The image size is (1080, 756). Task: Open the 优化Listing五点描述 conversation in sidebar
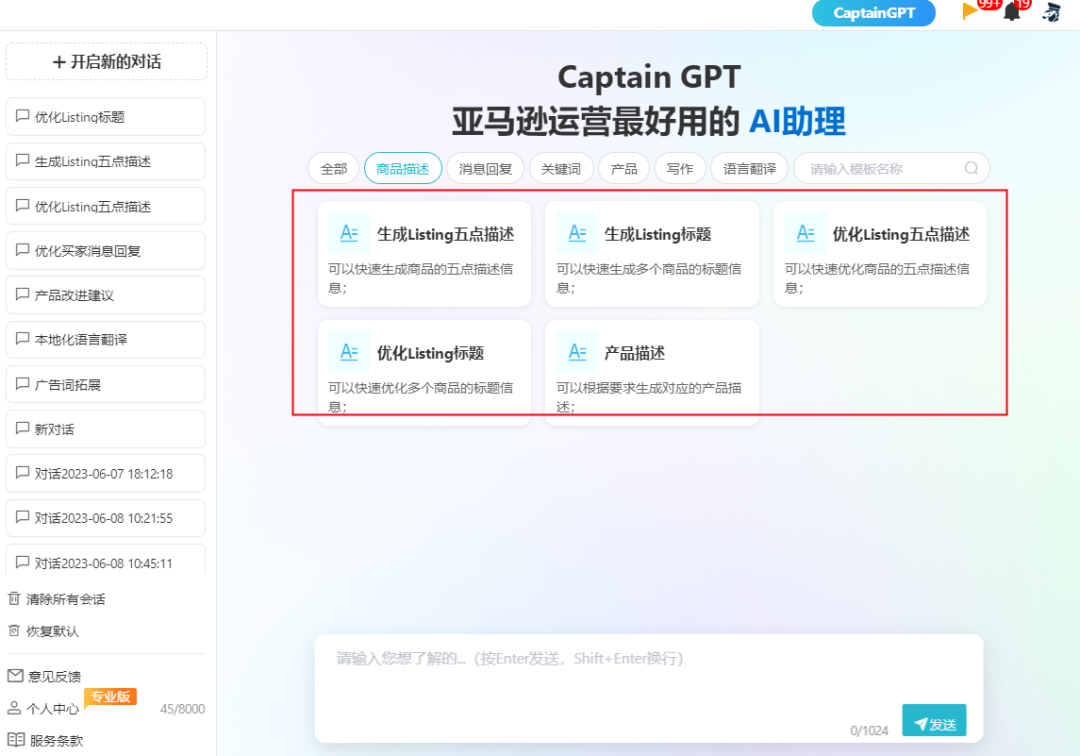[x=106, y=207]
